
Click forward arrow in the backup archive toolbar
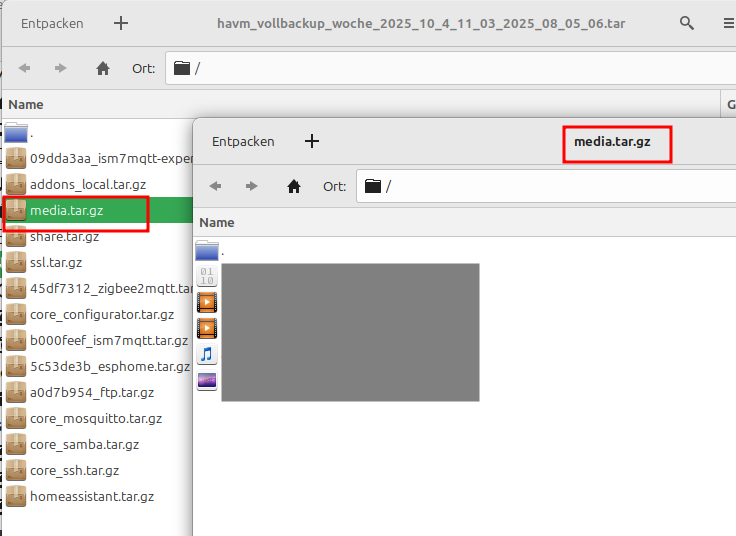click(x=61, y=69)
